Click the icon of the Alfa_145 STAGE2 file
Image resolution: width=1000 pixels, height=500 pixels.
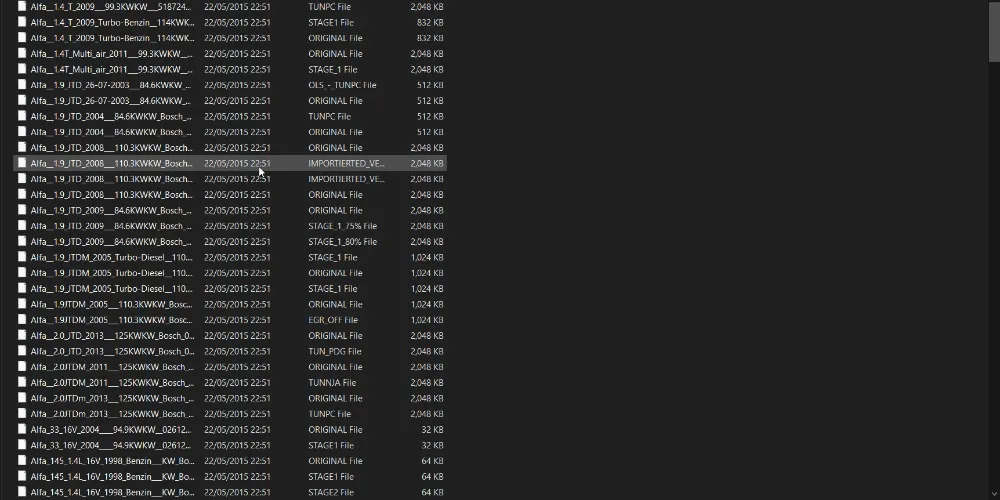coord(22,492)
